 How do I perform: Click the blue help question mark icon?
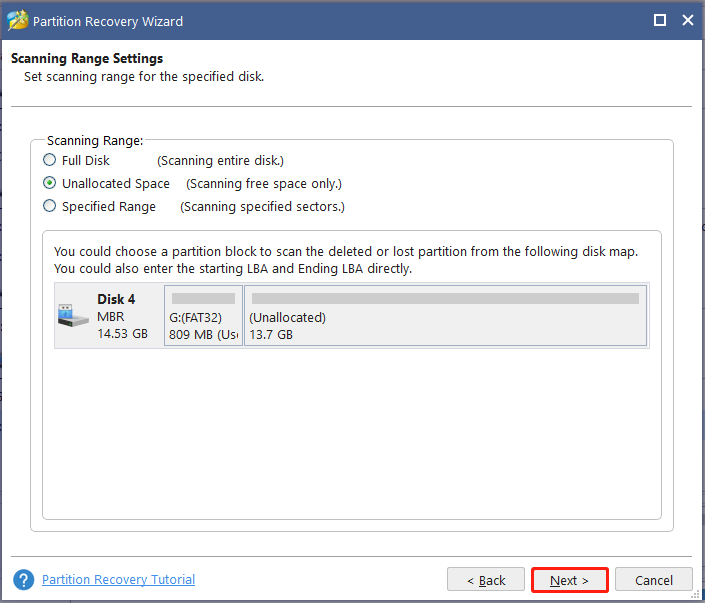23,580
